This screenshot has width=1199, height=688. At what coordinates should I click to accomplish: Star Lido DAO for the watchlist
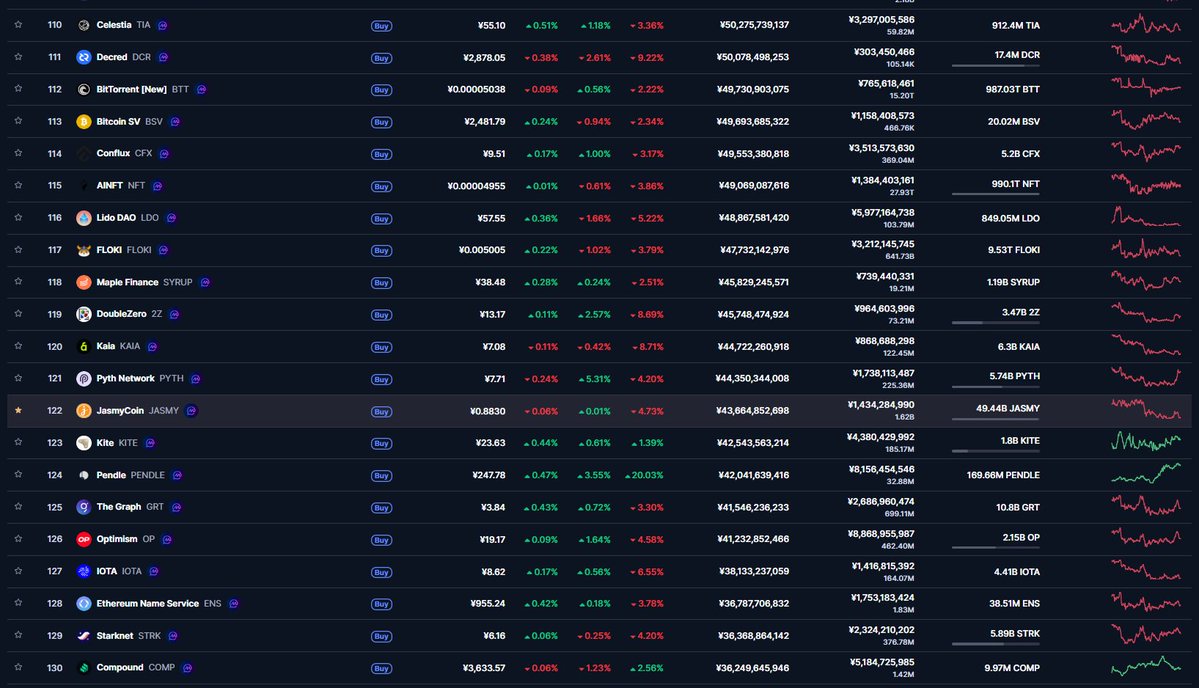pyautogui.click(x=18, y=217)
